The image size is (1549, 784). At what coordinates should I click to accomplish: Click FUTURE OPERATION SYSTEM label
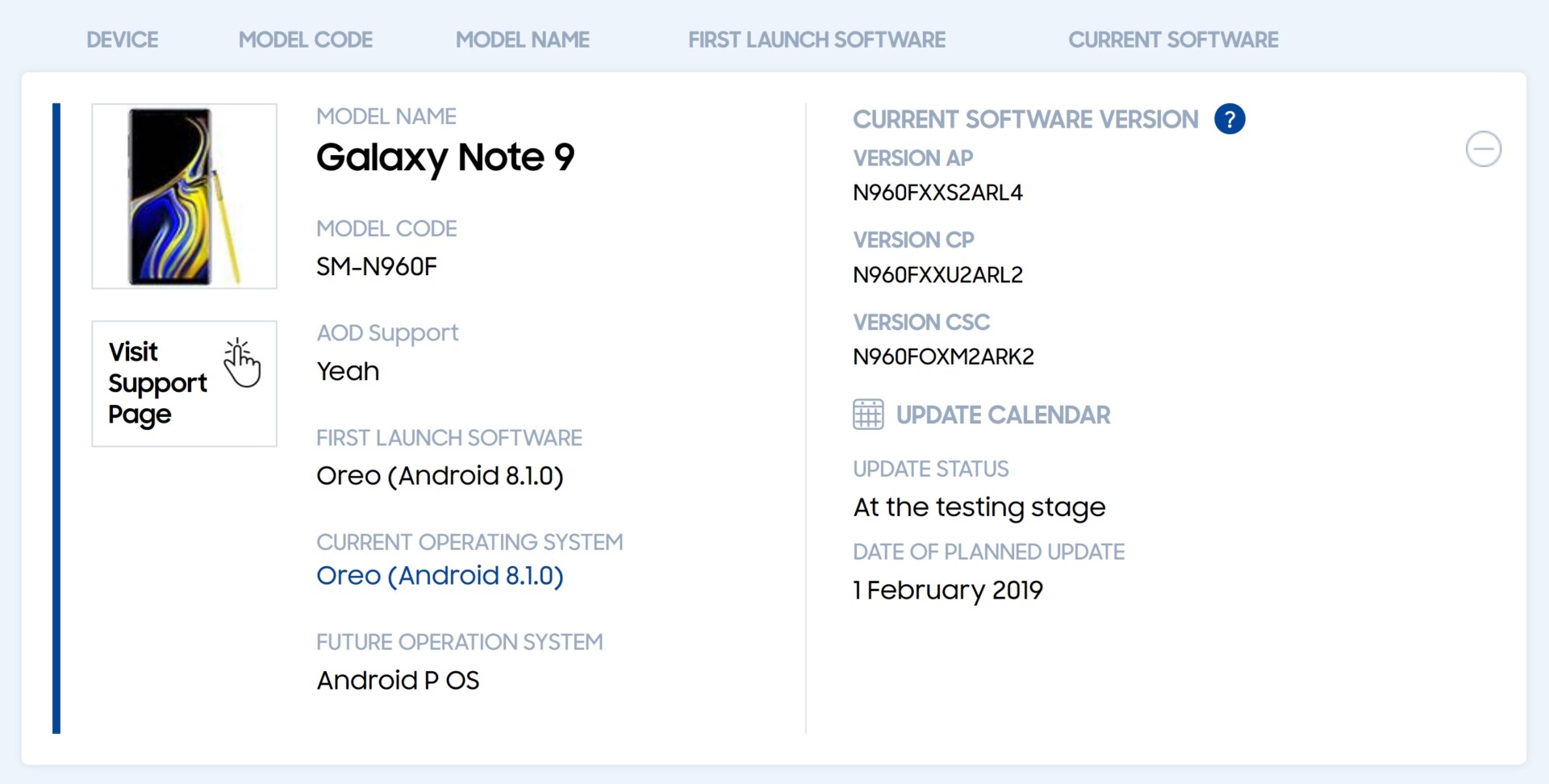pos(459,642)
